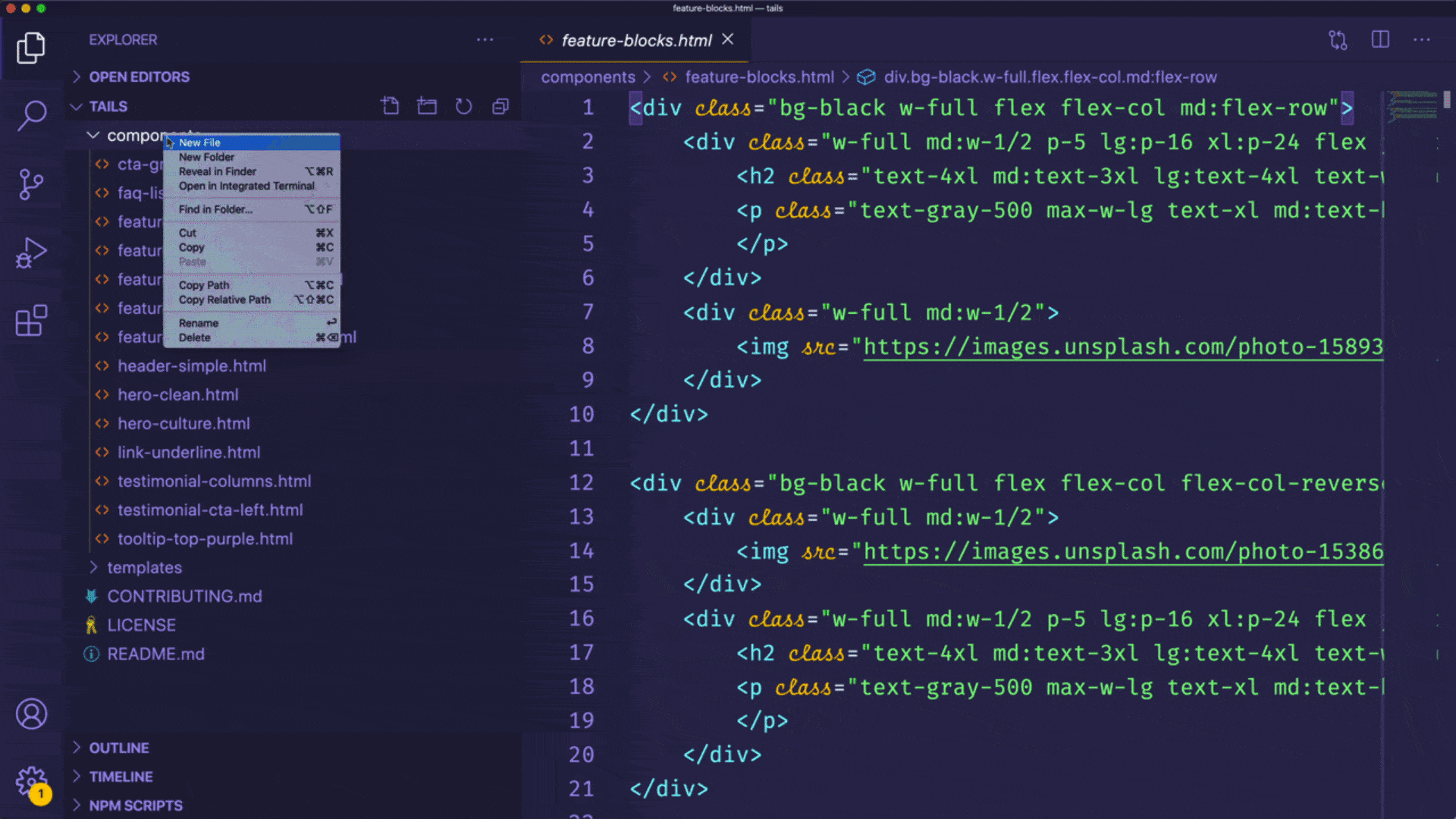The height and width of the screenshot is (819, 1456).
Task: Open hero-clean.html in the file tree
Action: pos(177,394)
